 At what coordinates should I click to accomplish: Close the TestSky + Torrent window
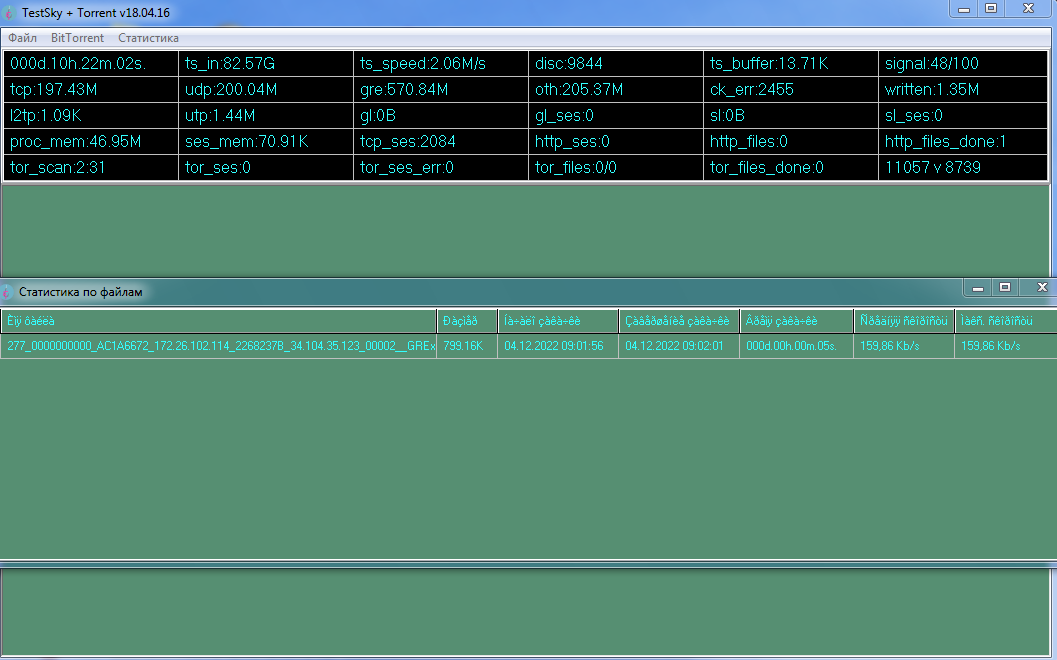pyautogui.click(x=1028, y=8)
